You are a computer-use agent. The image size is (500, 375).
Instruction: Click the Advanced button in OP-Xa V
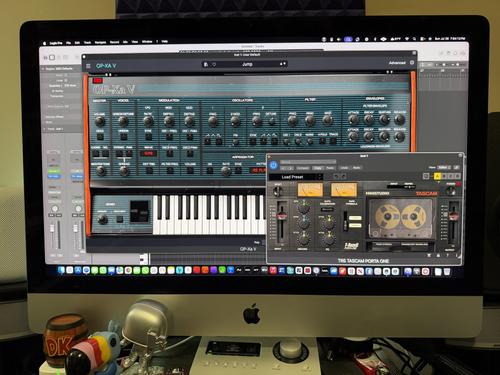[x=397, y=63]
